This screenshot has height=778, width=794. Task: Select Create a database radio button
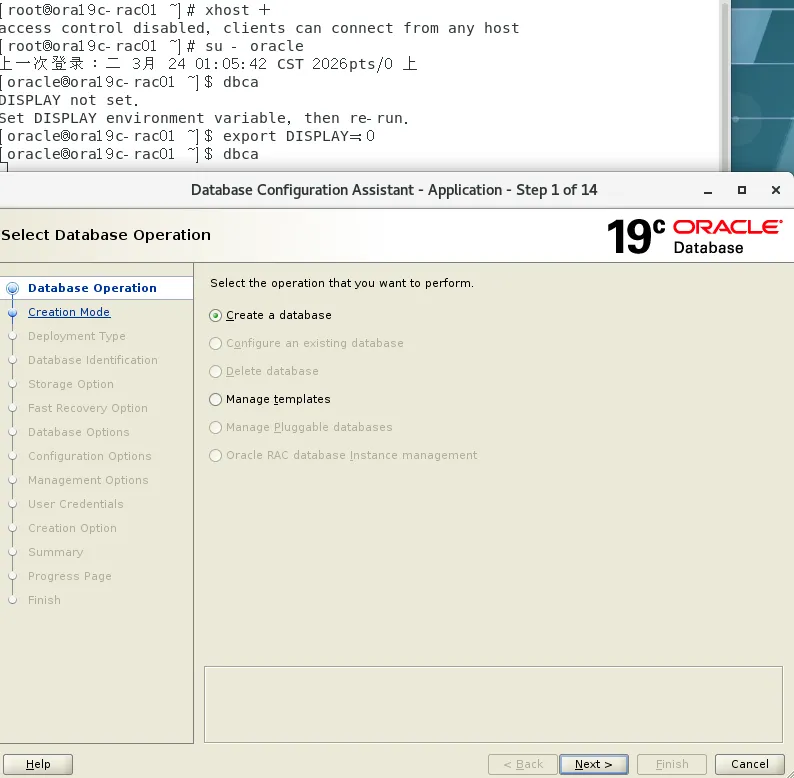[x=215, y=316]
